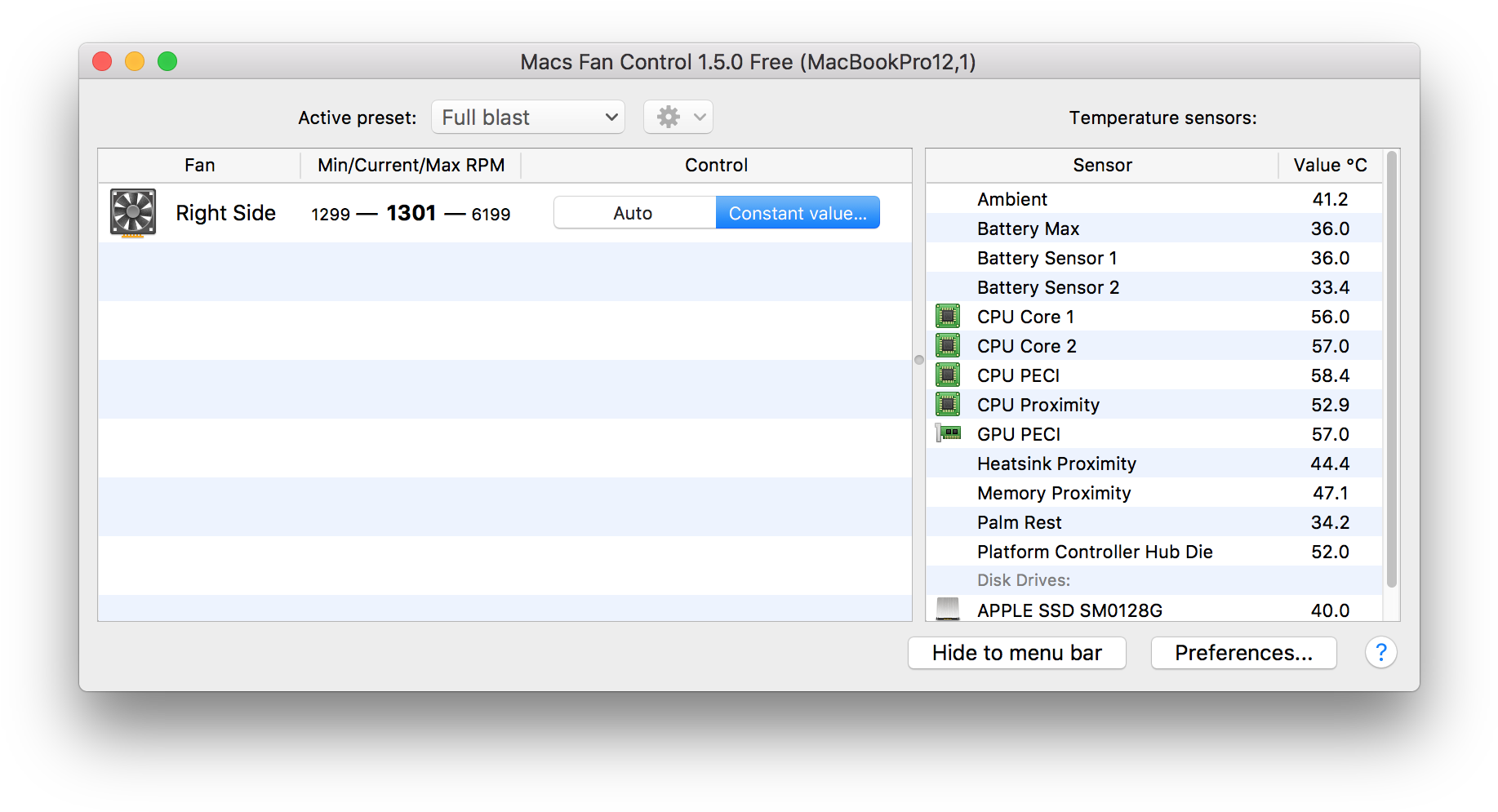Select the Right Side fan row label

(226, 213)
